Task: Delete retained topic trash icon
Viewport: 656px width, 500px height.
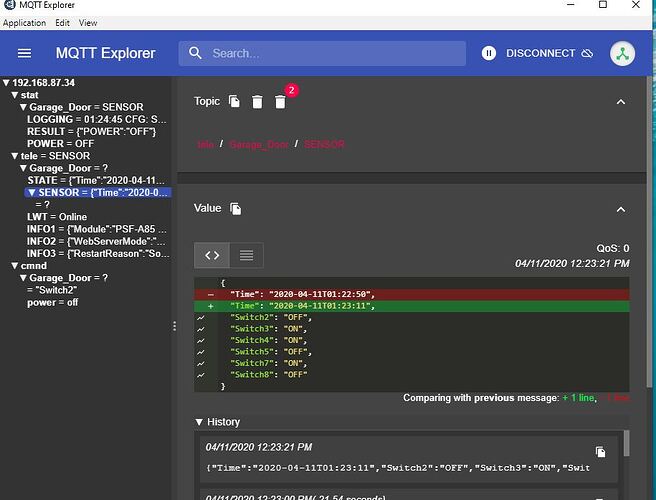Action: (257, 102)
